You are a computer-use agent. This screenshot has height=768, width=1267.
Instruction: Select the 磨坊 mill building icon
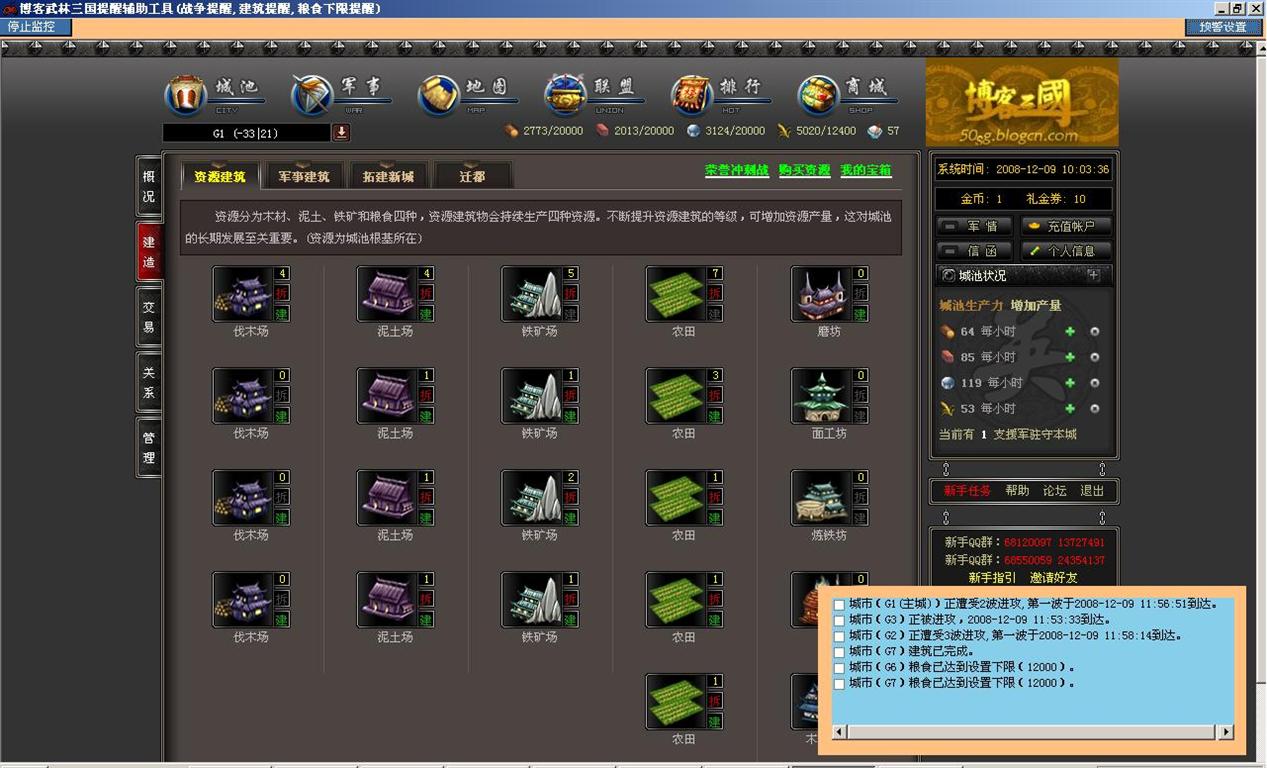[x=819, y=294]
